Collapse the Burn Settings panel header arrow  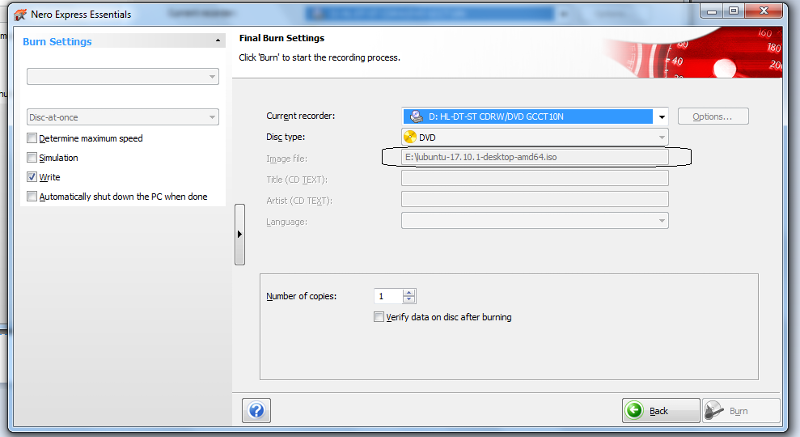[218, 41]
